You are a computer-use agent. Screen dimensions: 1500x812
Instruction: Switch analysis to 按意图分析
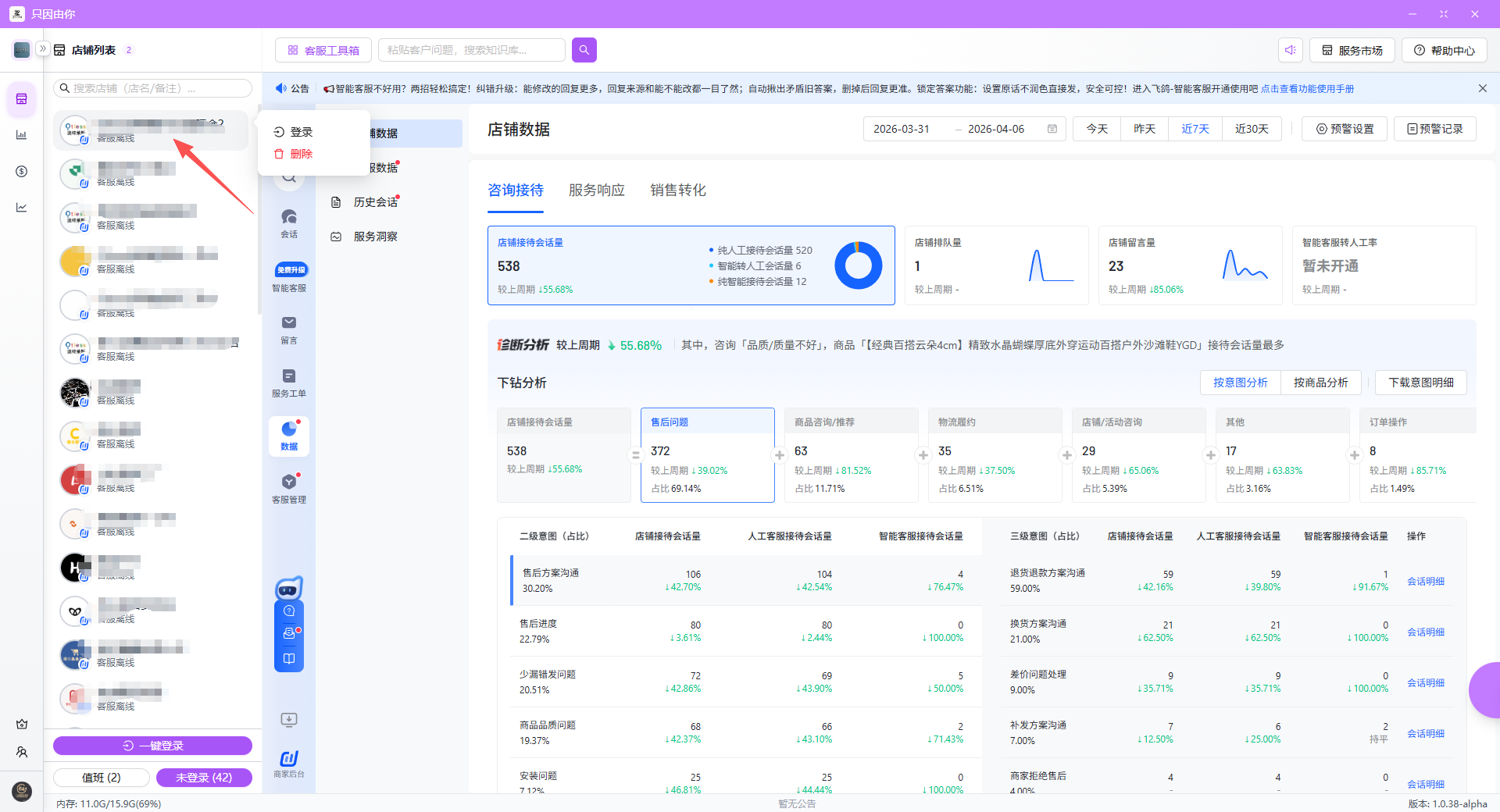pyautogui.click(x=1241, y=383)
